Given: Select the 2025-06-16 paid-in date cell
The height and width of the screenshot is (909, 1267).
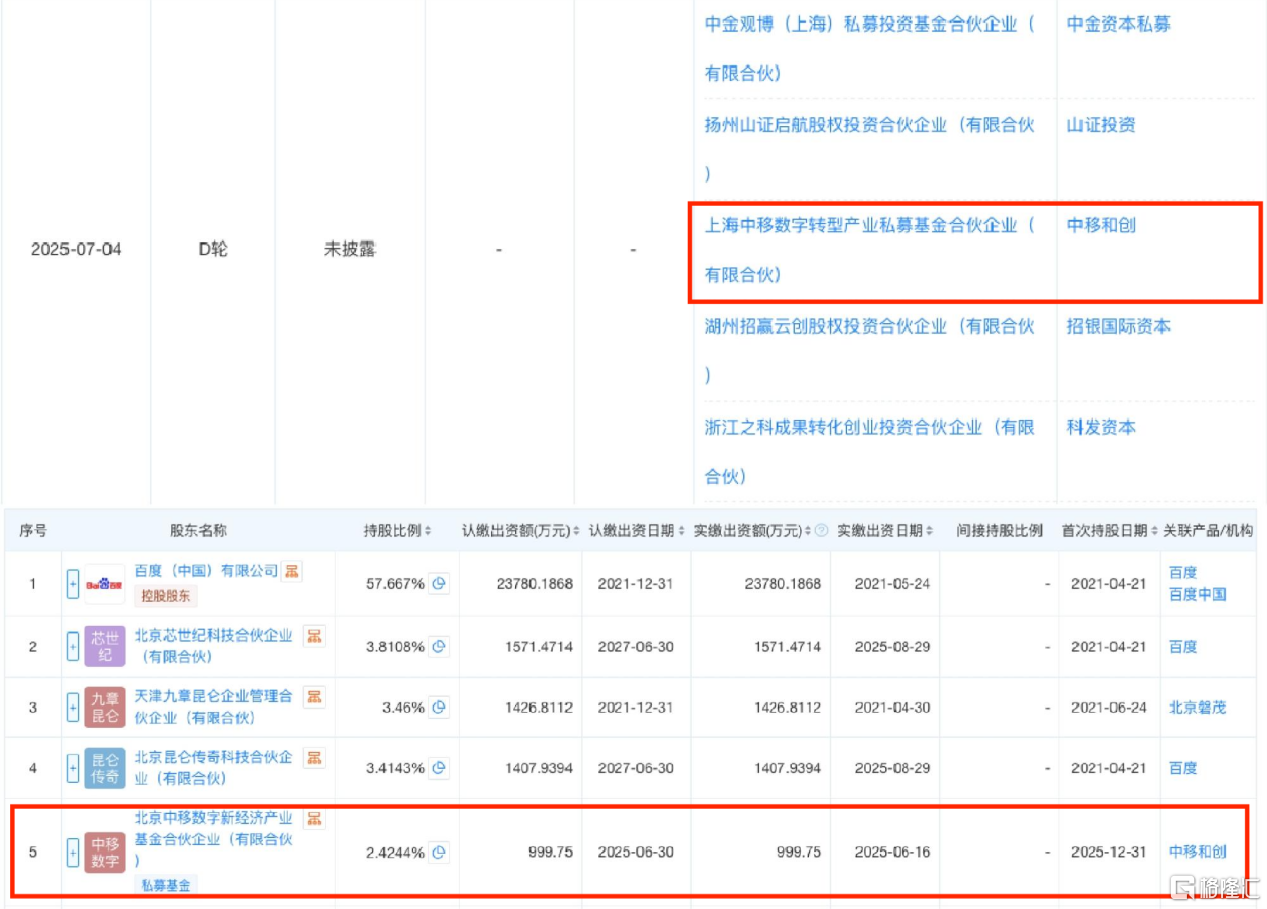Looking at the screenshot, I should click(892, 853).
